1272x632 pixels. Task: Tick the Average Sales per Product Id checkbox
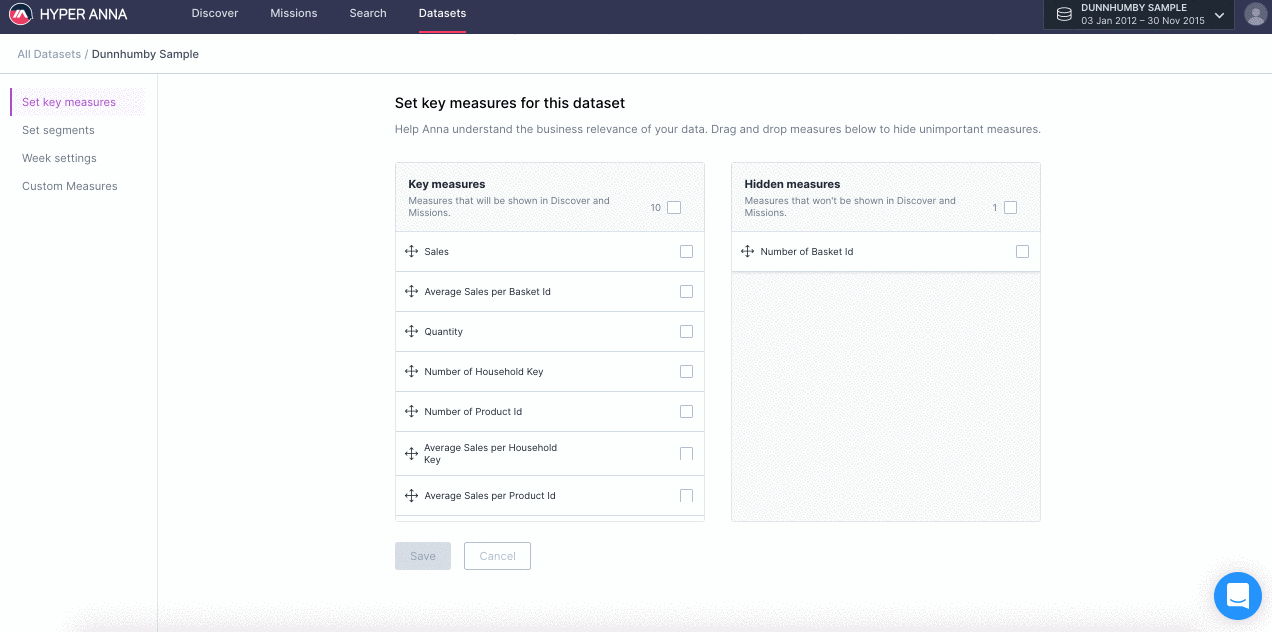[x=686, y=496]
